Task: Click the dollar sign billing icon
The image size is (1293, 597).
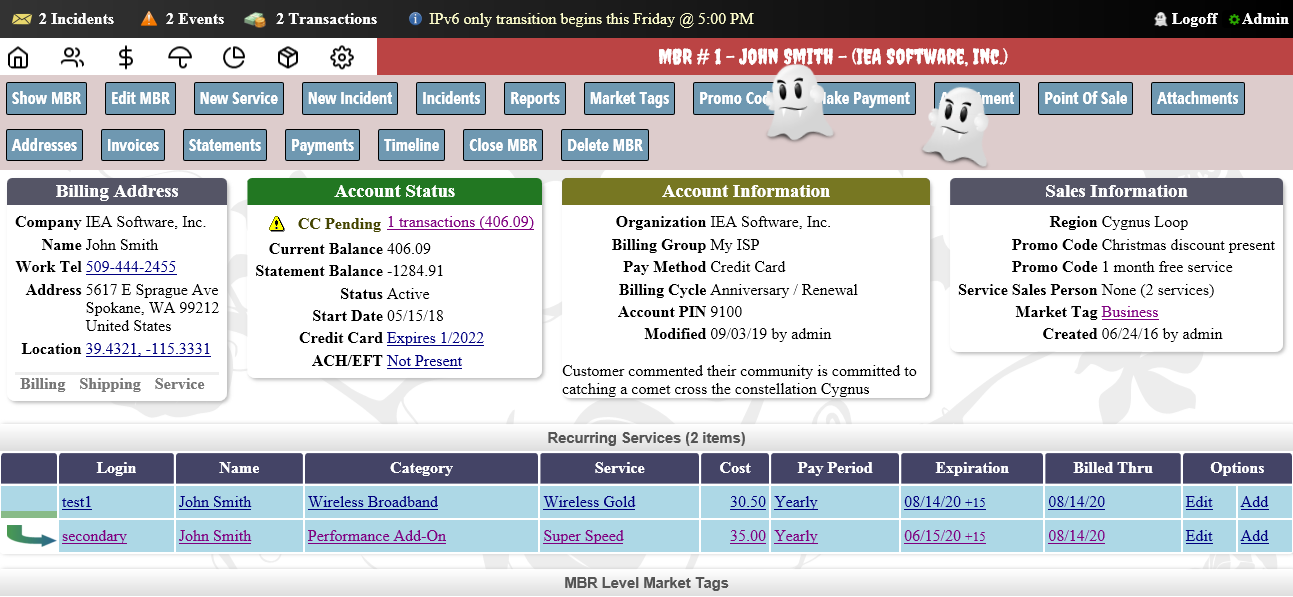Action: (126, 57)
